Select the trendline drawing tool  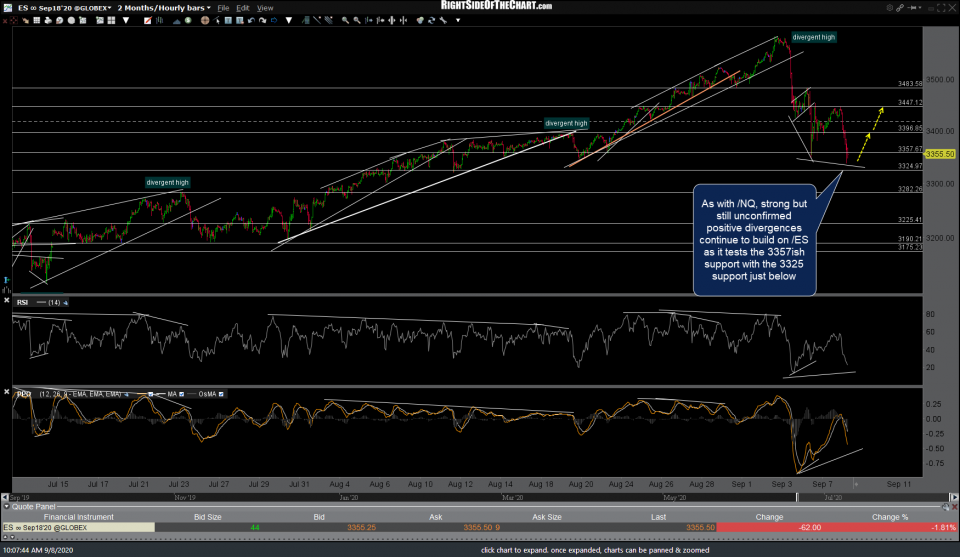[x=317, y=20]
